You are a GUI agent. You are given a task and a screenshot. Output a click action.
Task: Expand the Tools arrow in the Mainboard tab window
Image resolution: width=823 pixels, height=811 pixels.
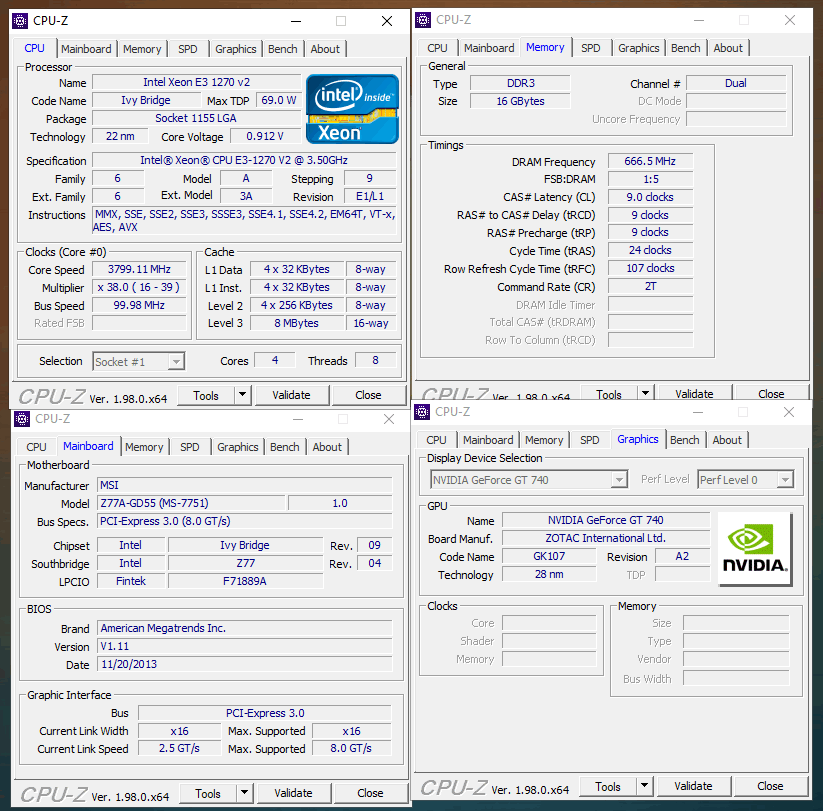point(245,793)
